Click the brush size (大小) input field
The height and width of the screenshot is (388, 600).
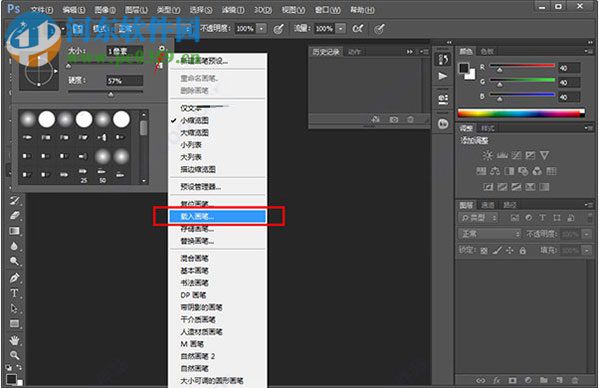pyautogui.click(x=125, y=51)
